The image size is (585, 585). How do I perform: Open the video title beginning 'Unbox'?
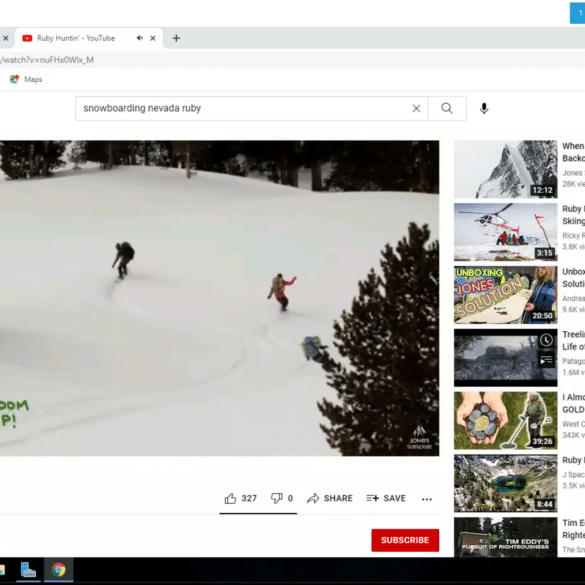click(x=573, y=278)
